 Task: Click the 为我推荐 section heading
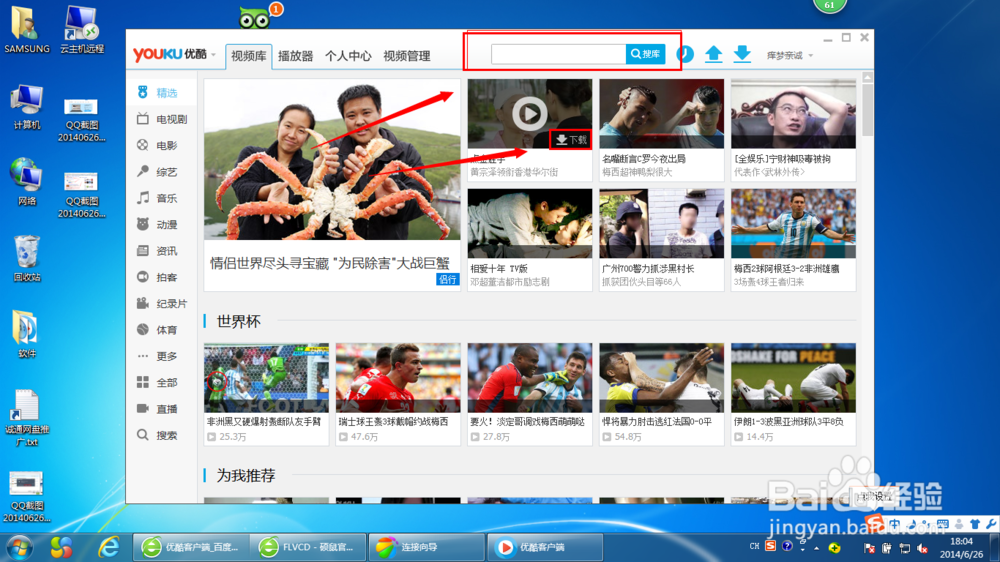tap(246, 475)
